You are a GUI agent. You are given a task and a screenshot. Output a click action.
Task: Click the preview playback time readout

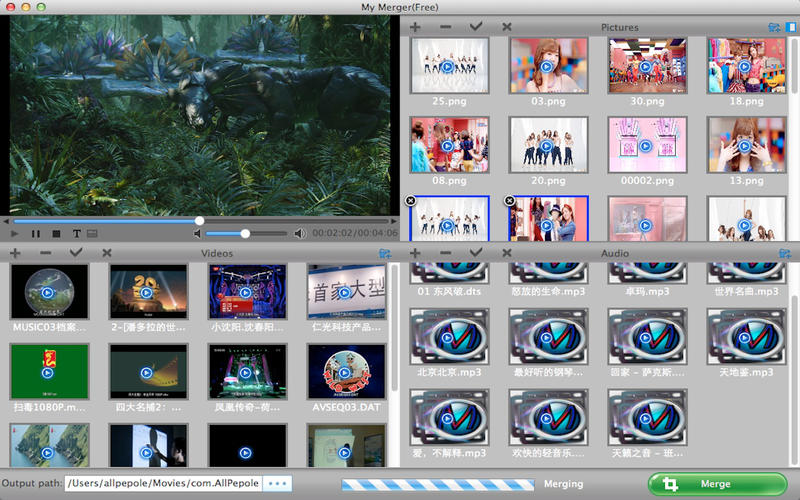click(355, 233)
